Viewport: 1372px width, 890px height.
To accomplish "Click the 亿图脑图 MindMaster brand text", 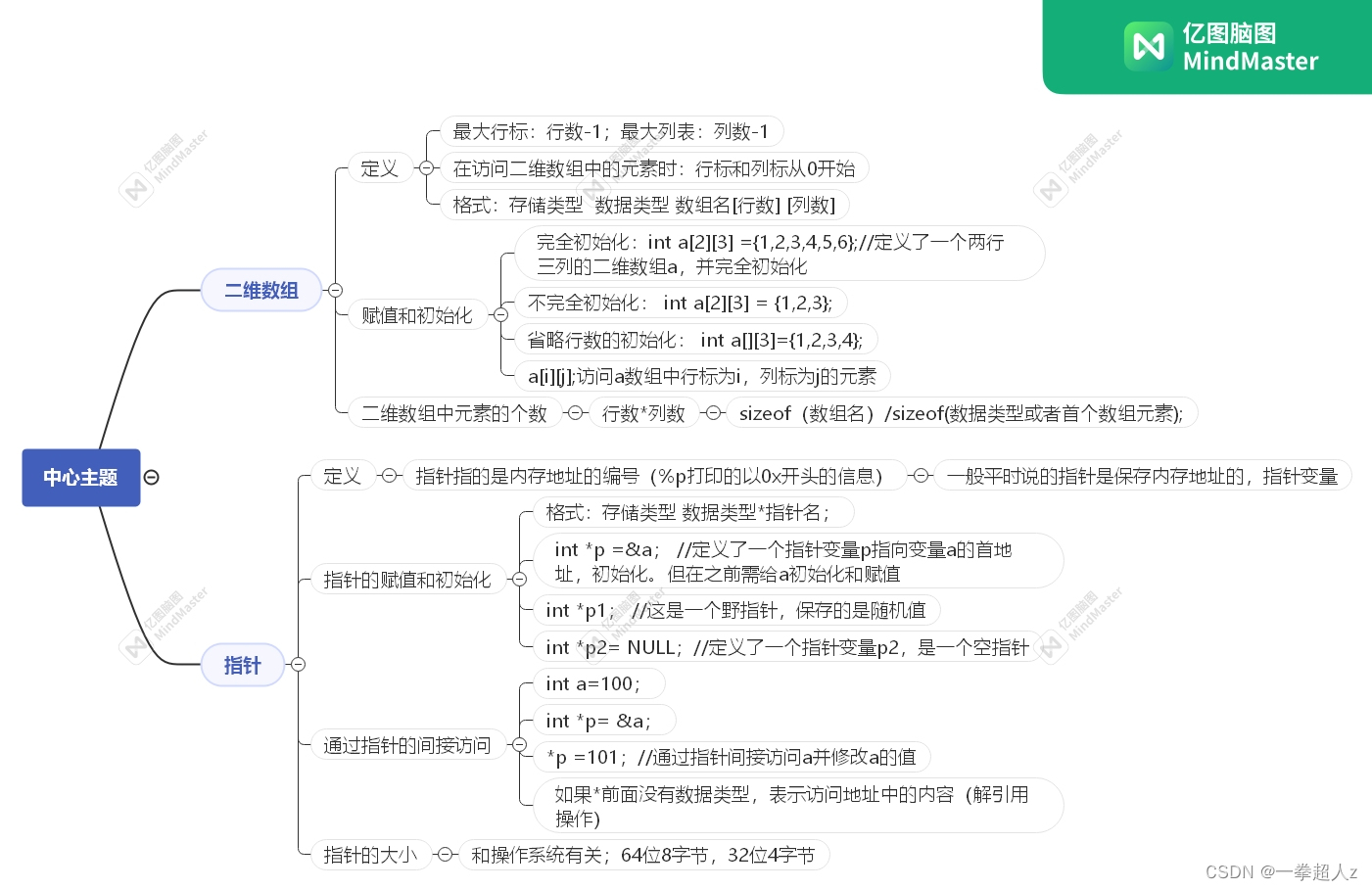I will point(1251,47).
